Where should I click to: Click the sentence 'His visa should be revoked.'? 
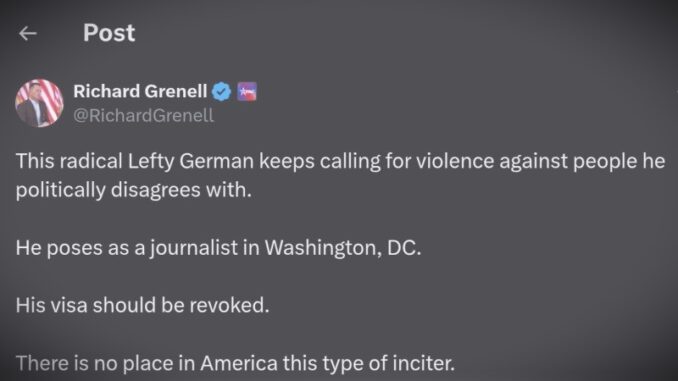143,305
